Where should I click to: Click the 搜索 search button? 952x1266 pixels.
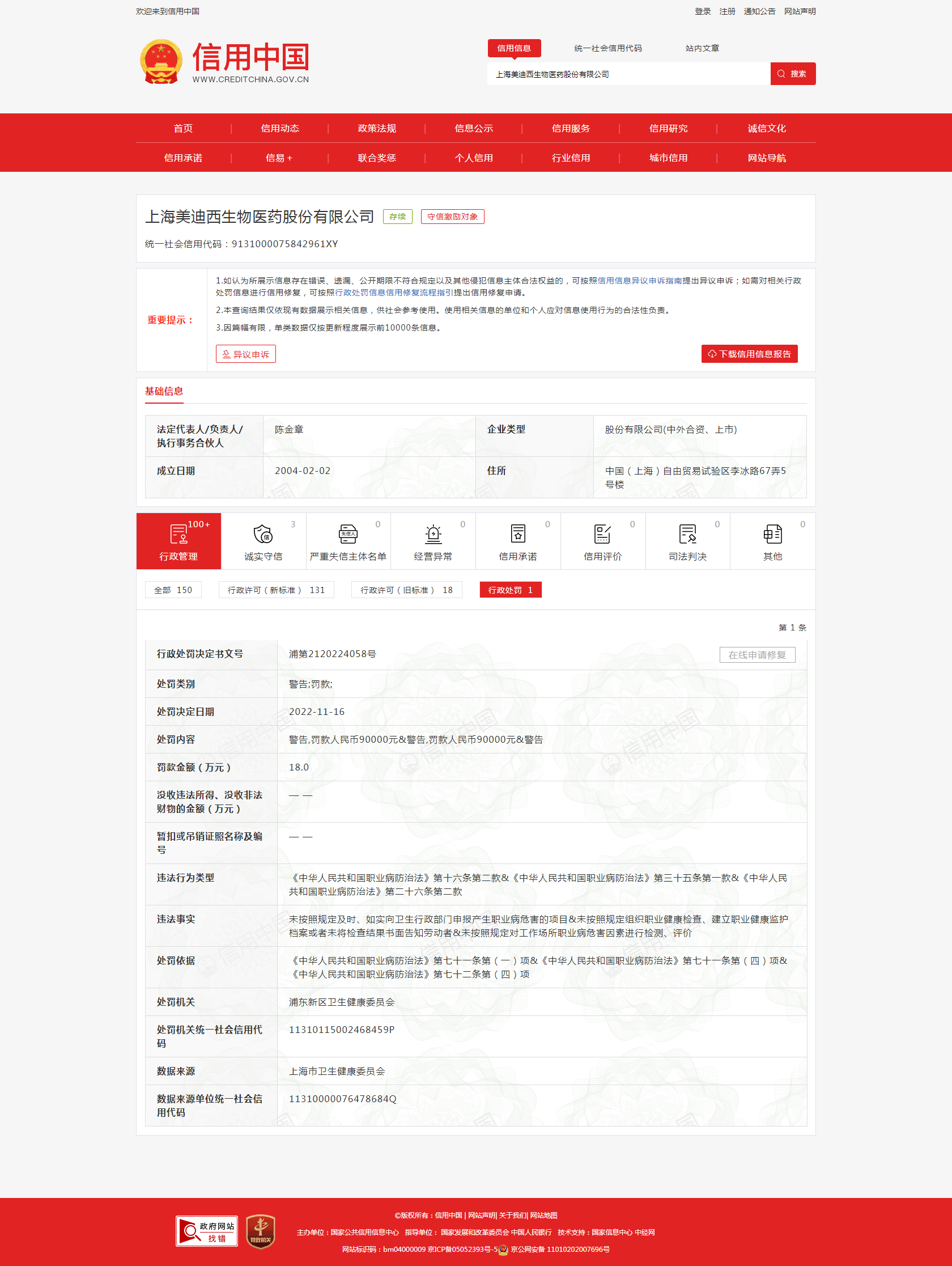(x=792, y=74)
